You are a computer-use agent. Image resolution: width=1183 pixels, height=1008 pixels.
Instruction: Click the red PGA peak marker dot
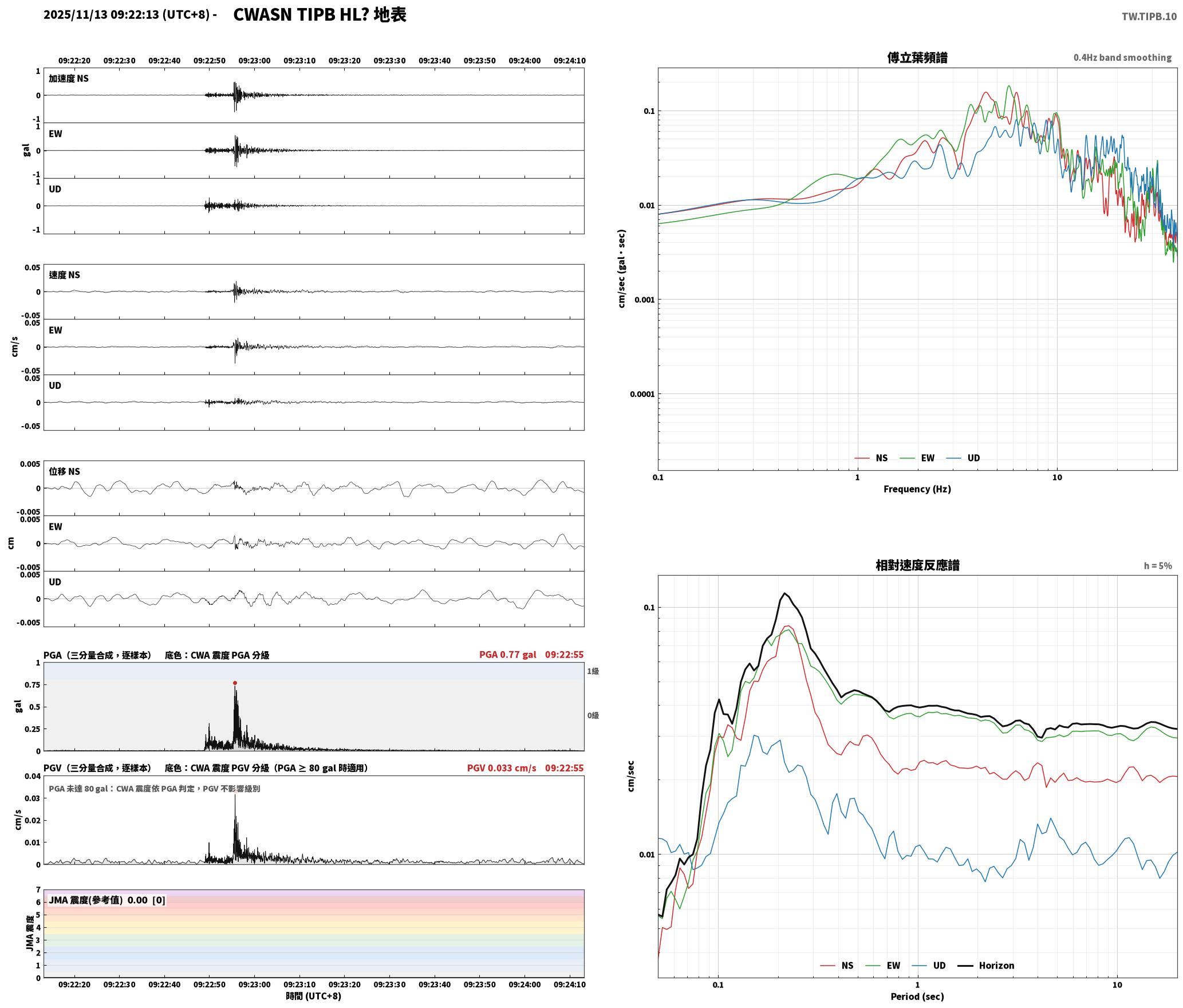tap(235, 683)
